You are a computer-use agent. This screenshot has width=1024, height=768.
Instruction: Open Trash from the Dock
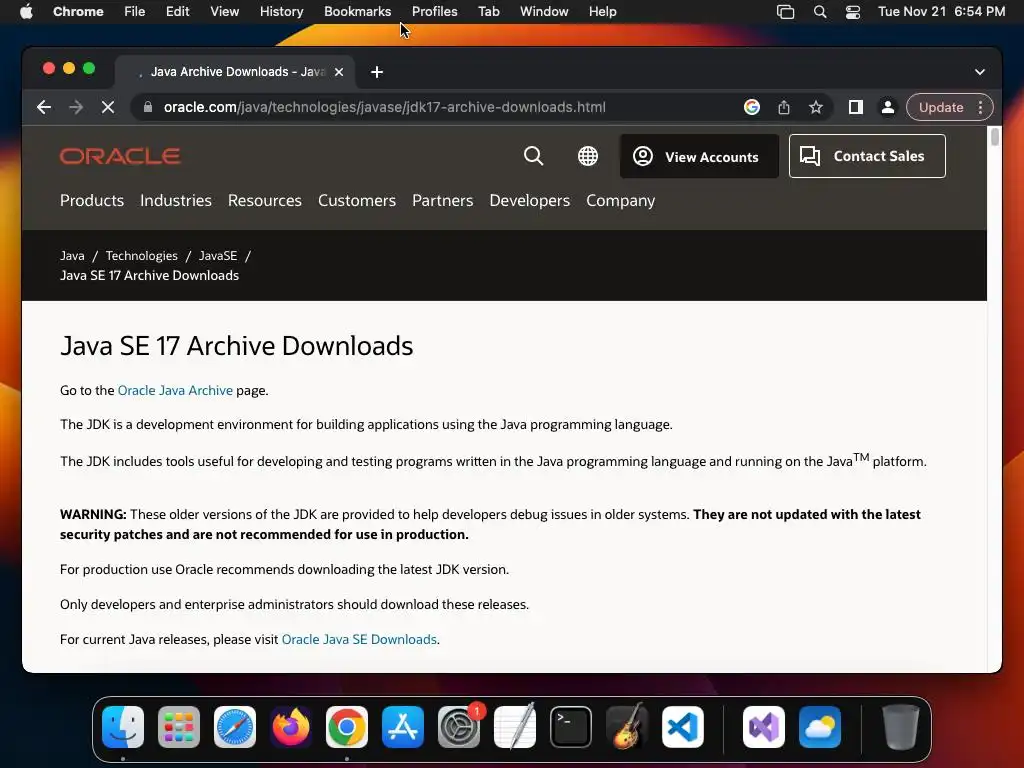pyautogui.click(x=901, y=727)
